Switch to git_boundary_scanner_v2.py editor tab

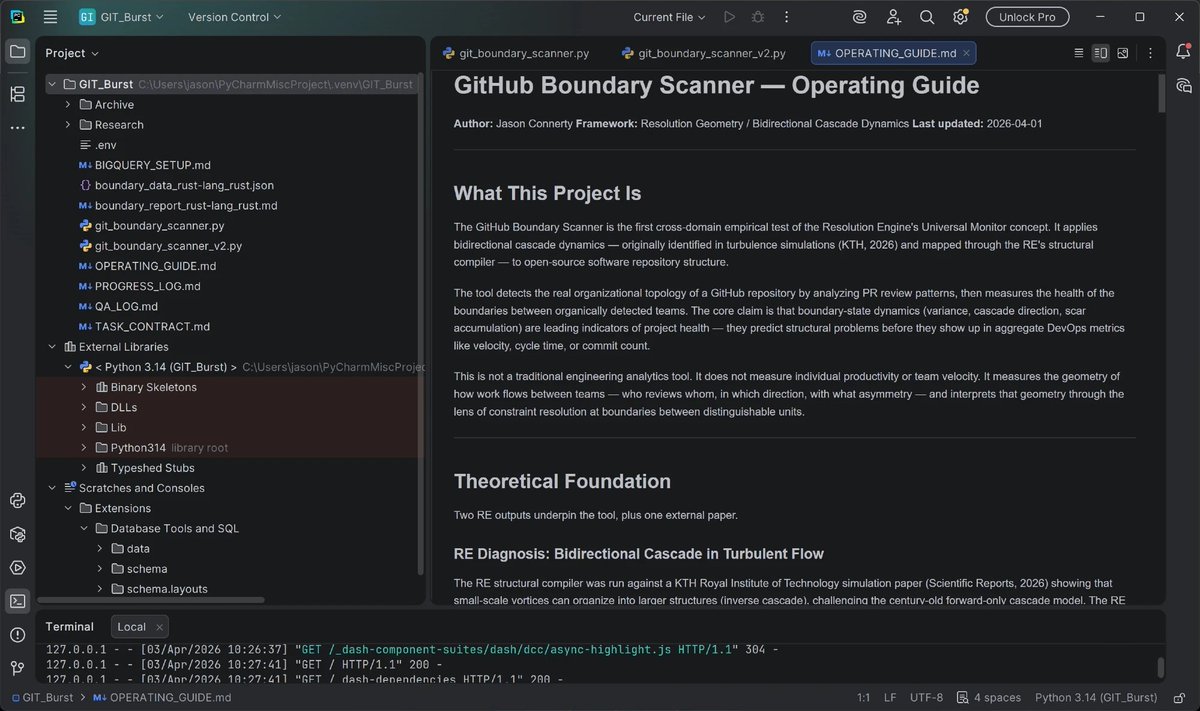coord(703,53)
